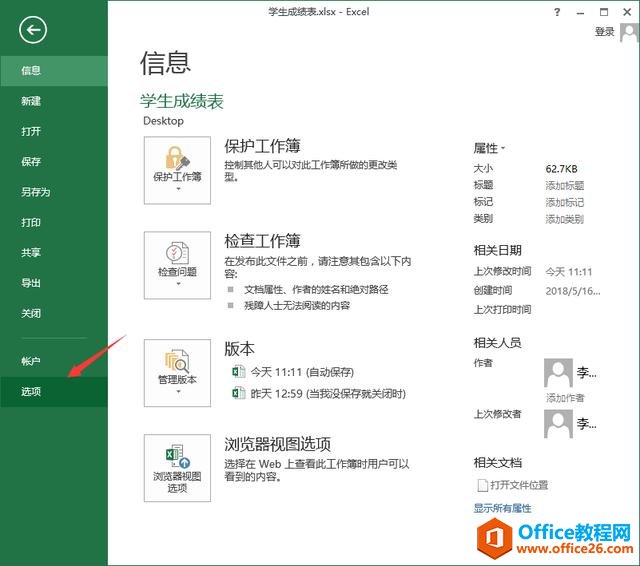Open the Export (导出) menu item
640x566 pixels.
click(x=32, y=283)
